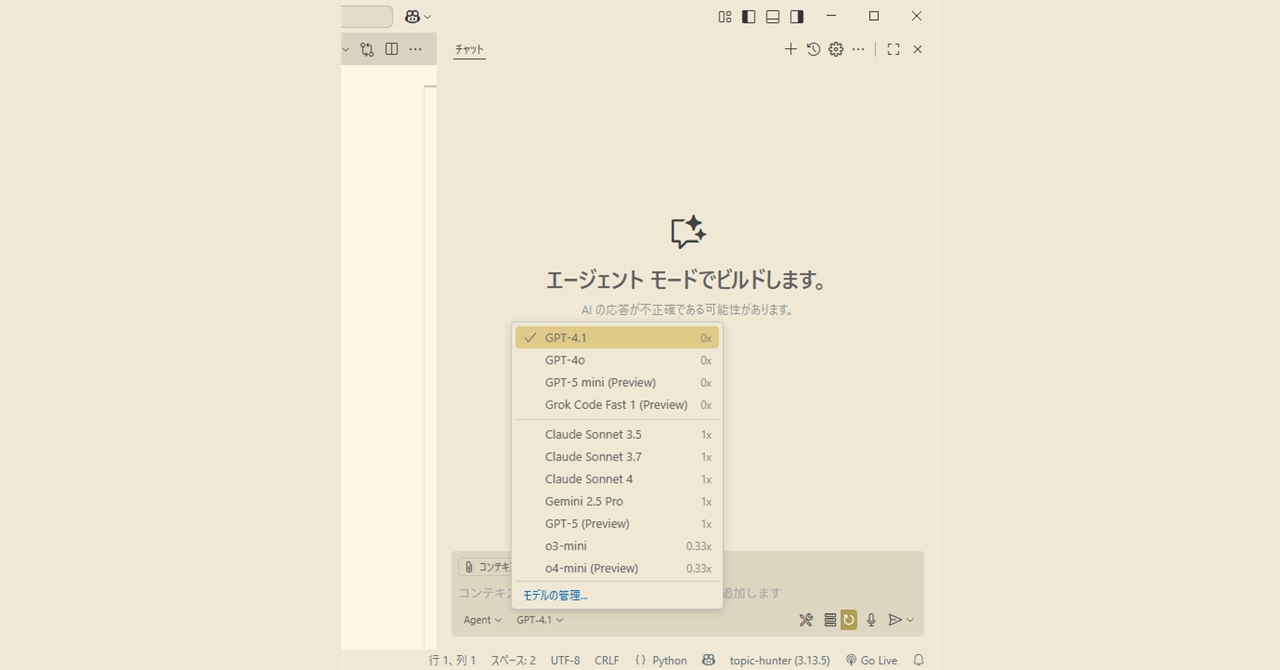
Task: Switch to the チャット tab
Action: pos(469,49)
